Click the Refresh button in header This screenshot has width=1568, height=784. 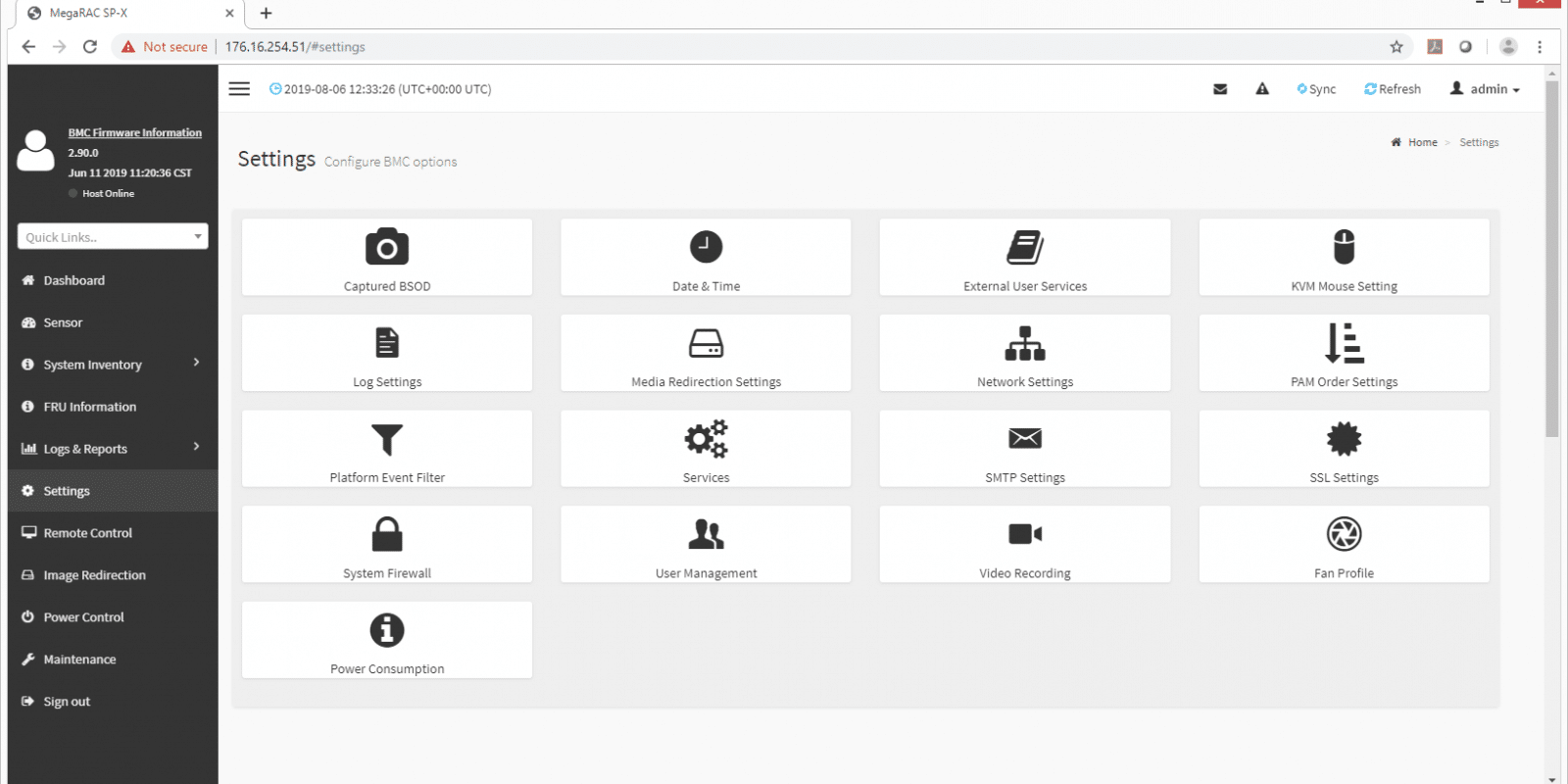[1393, 89]
